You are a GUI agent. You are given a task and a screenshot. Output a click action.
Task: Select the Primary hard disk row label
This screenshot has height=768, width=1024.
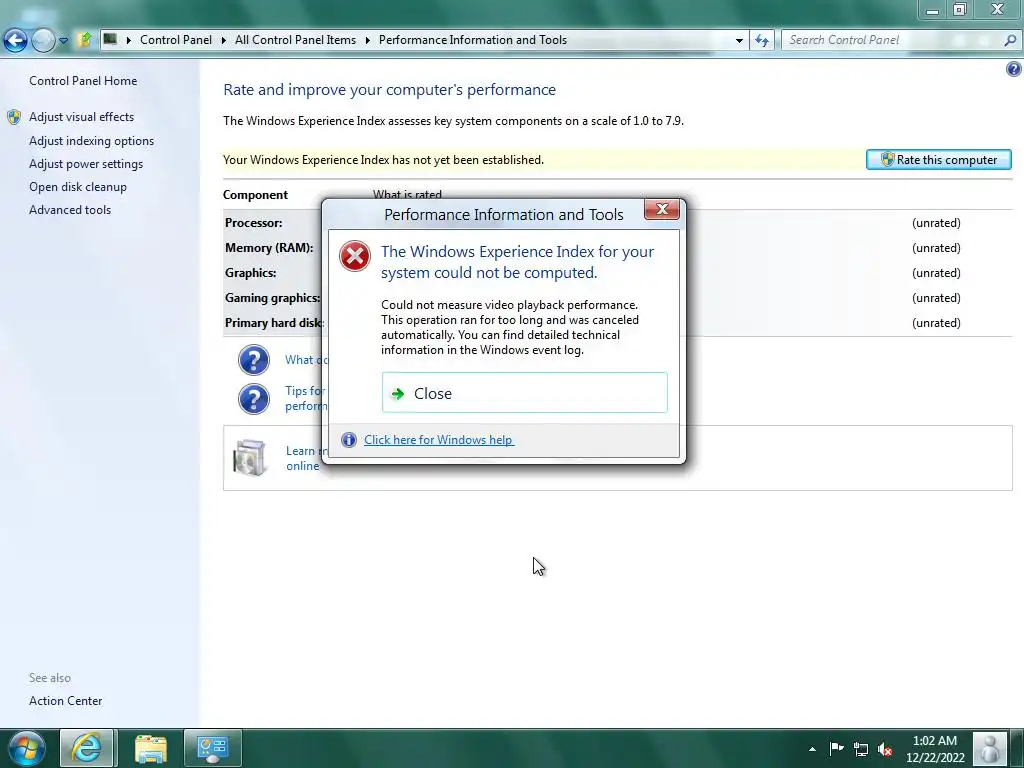(x=274, y=323)
